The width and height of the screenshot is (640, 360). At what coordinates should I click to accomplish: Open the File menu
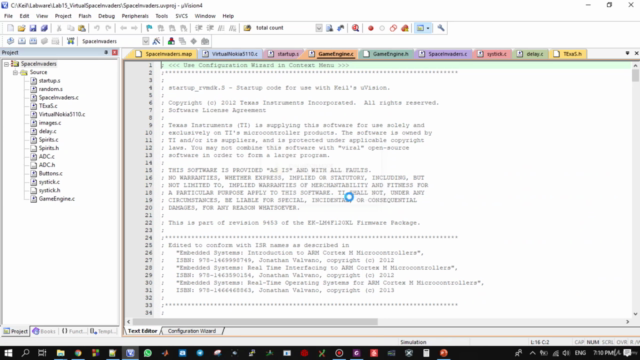[x=8, y=16]
